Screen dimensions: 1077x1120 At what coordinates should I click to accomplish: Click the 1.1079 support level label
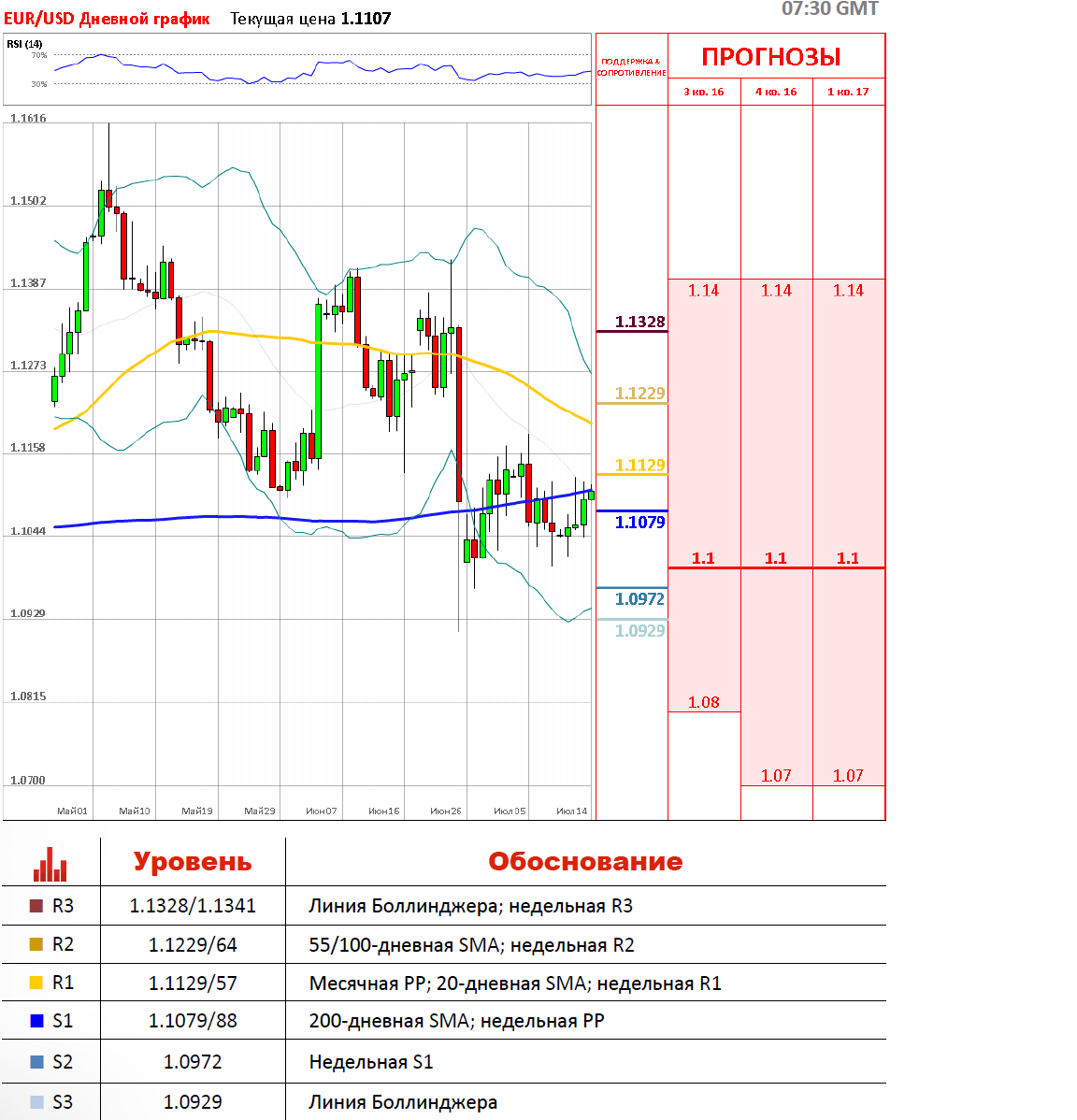coord(639,523)
